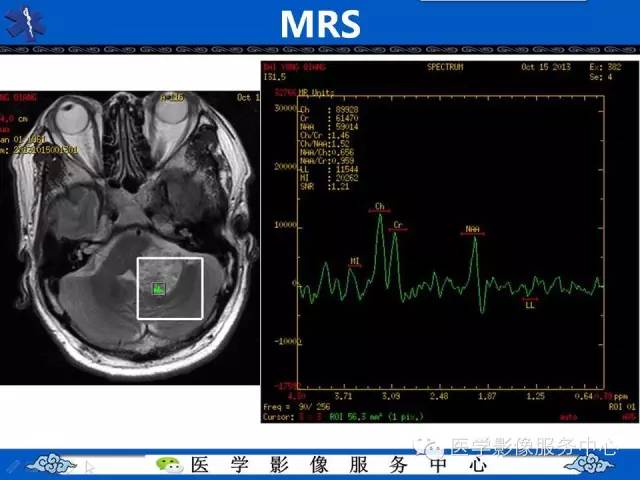Image resolution: width=640 pixels, height=480 pixels.
Task: Click the Freq = 90/ 256 readout
Action: point(297,407)
